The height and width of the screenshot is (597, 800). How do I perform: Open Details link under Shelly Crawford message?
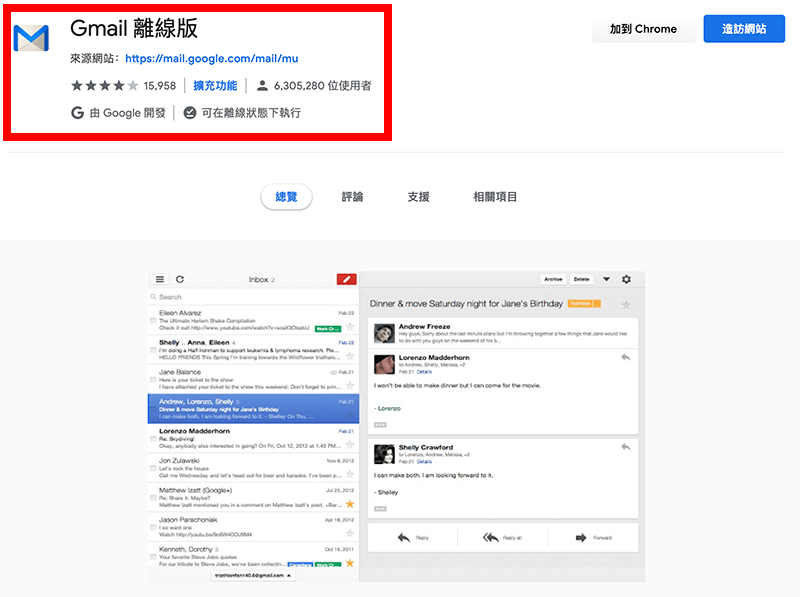[424, 462]
